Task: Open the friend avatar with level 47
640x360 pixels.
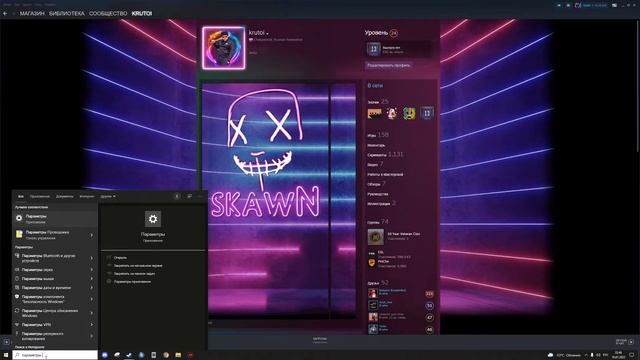Action: click(373, 317)
